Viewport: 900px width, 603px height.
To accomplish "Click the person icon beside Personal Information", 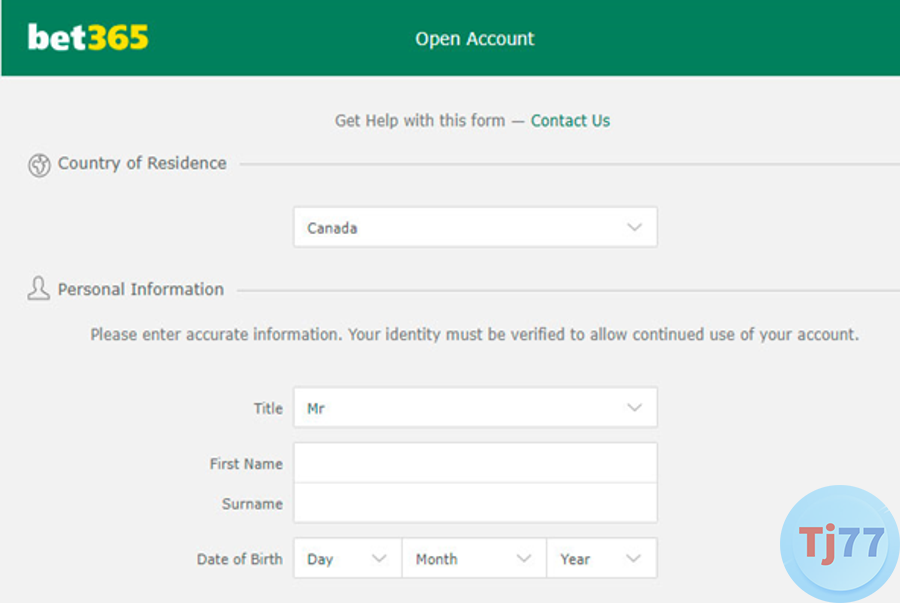I will (x=38, y=288).
